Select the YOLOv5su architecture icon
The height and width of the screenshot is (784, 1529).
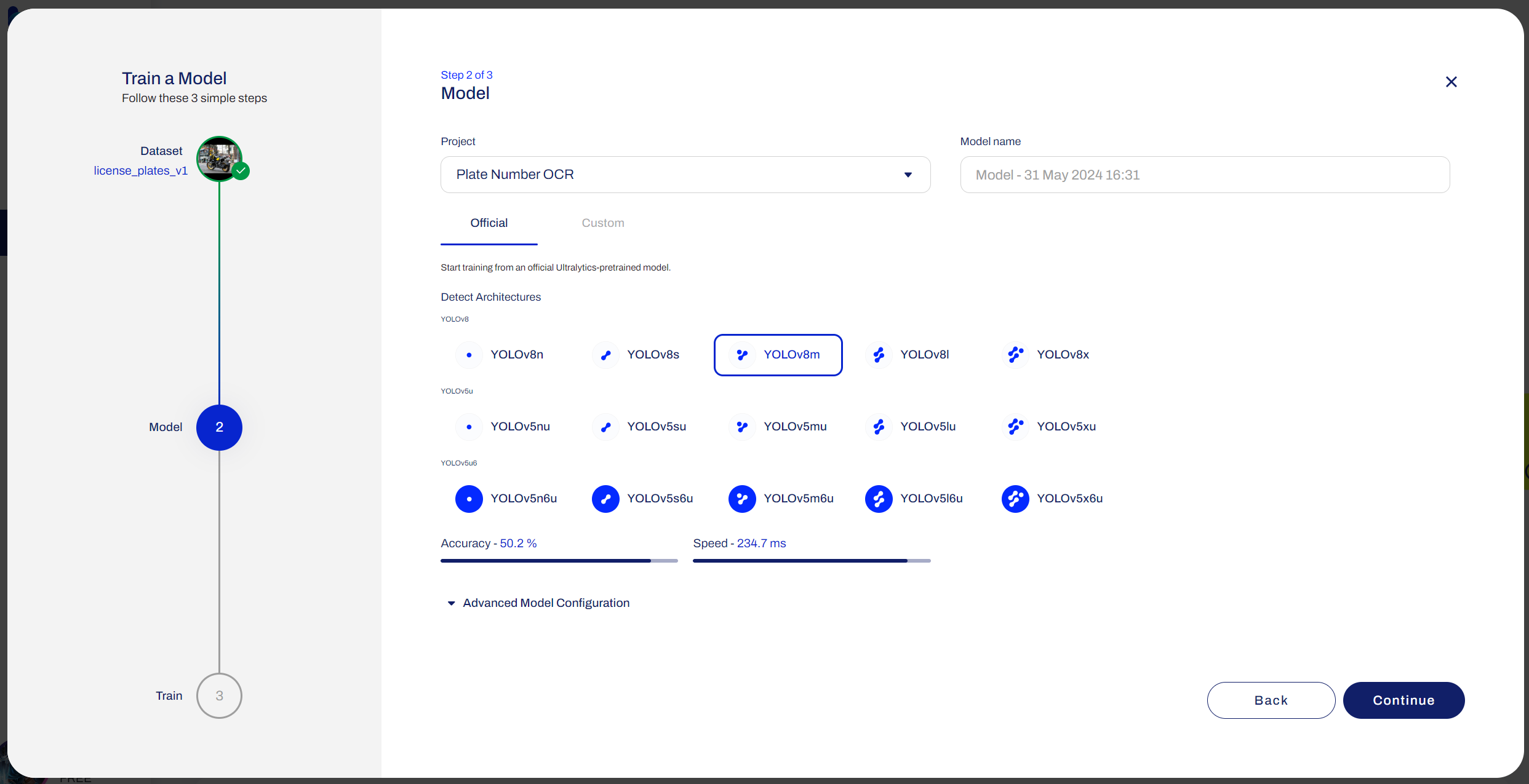(x=605, y=427)
